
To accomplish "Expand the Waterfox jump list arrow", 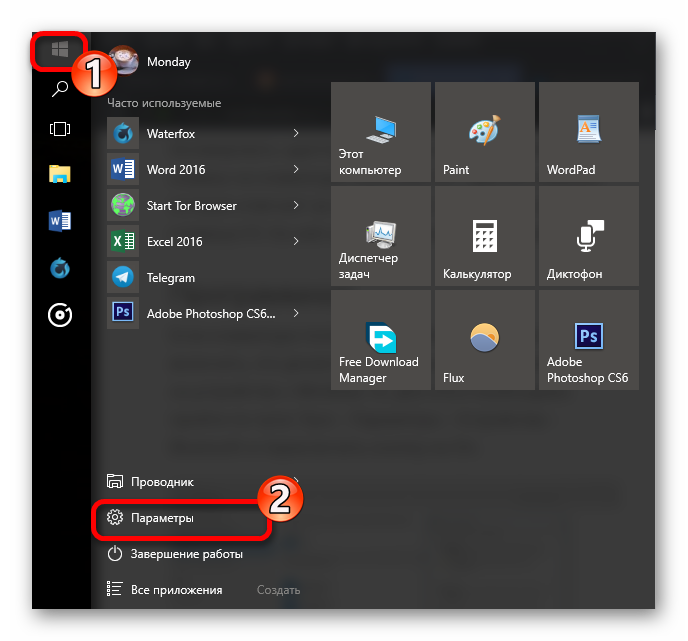I will point(296,133).
